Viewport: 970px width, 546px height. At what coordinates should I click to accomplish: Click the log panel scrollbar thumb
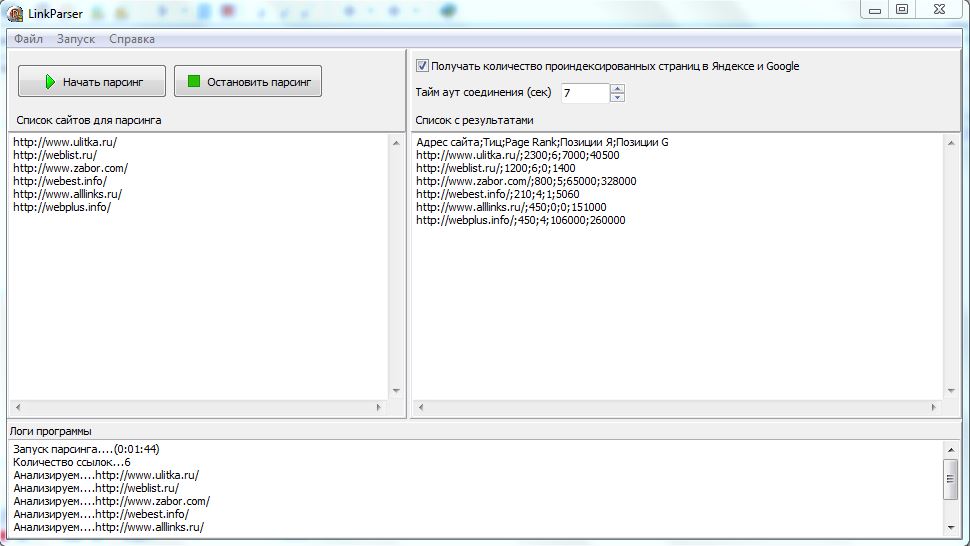950,479
